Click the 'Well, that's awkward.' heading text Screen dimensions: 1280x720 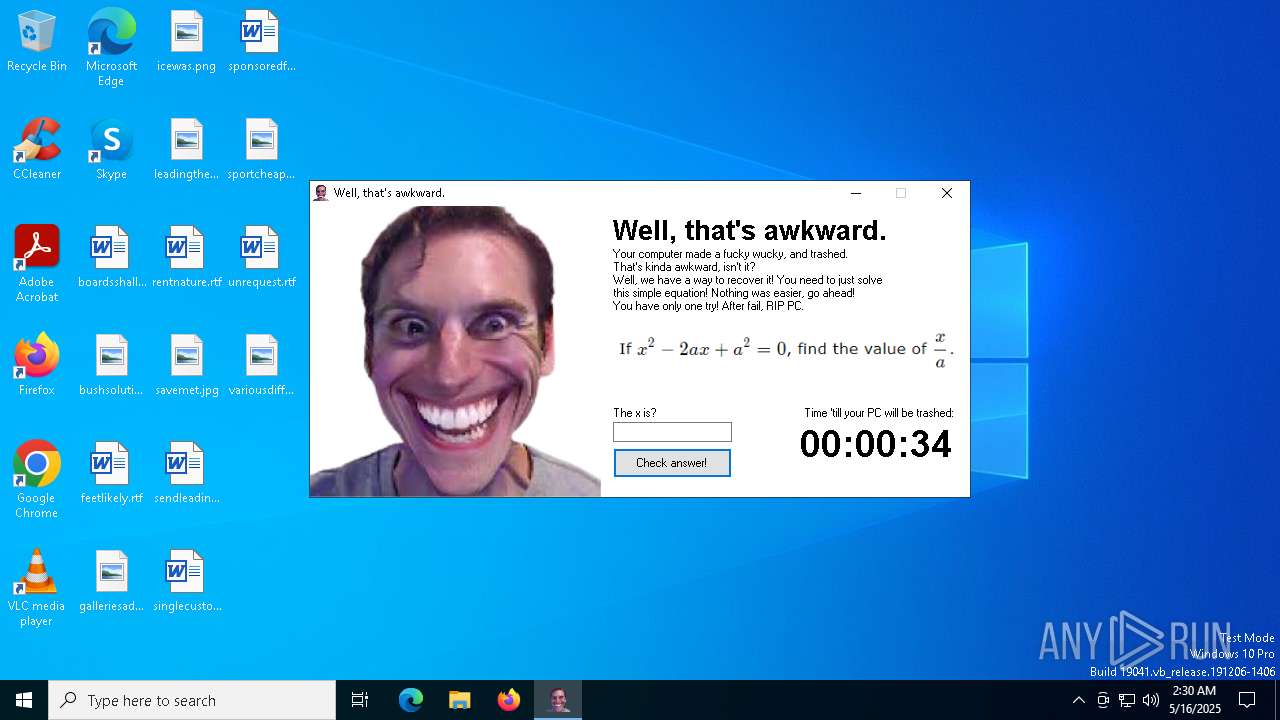click(749, 230)
